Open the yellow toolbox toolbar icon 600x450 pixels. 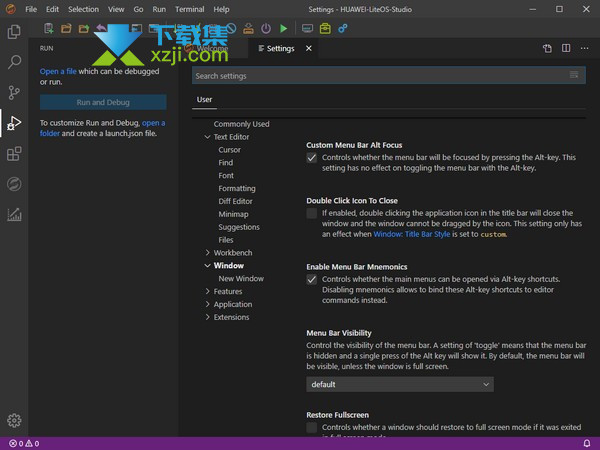point(325,28)
